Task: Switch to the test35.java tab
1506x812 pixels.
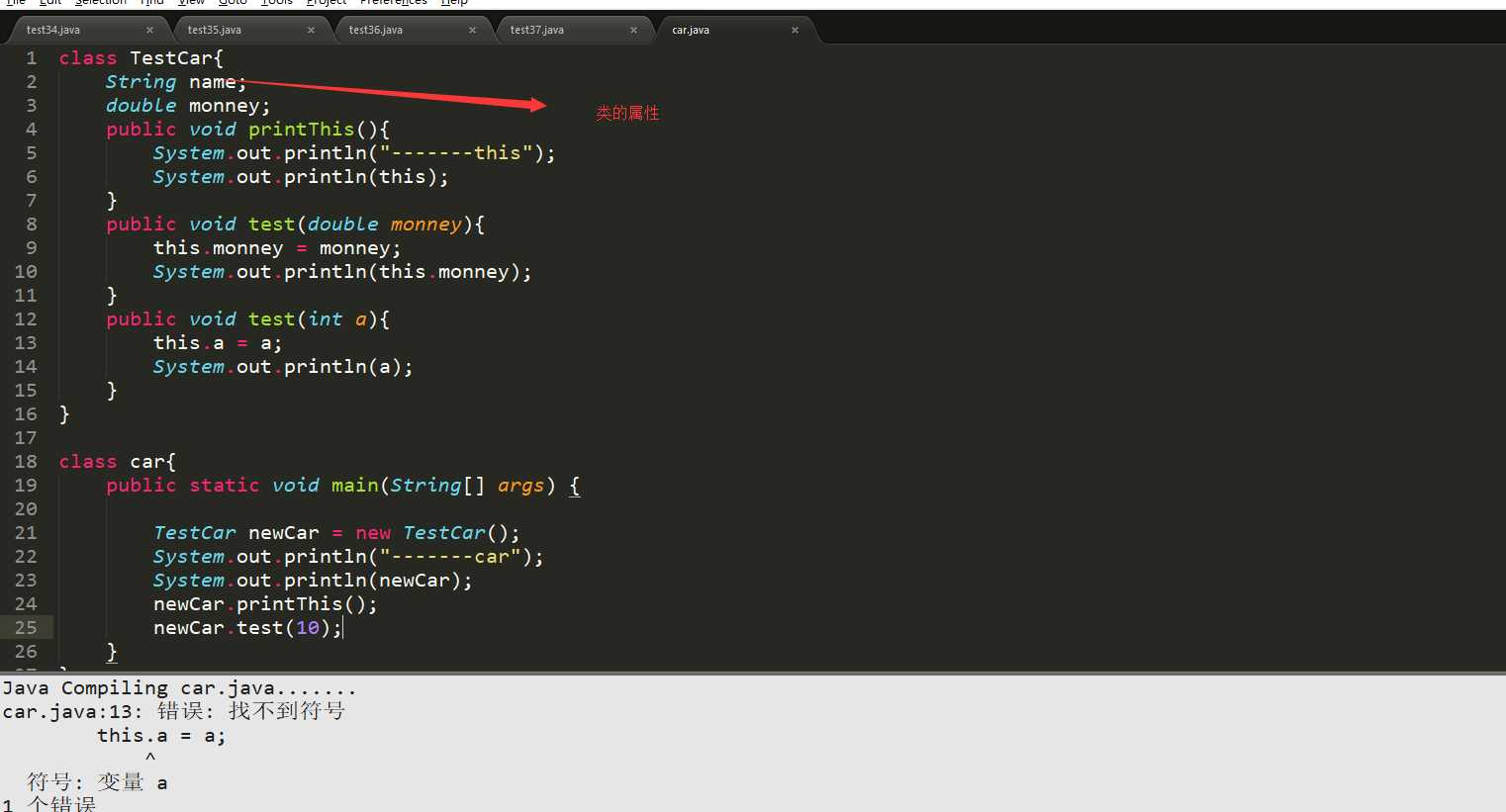Action: point(215,30)
